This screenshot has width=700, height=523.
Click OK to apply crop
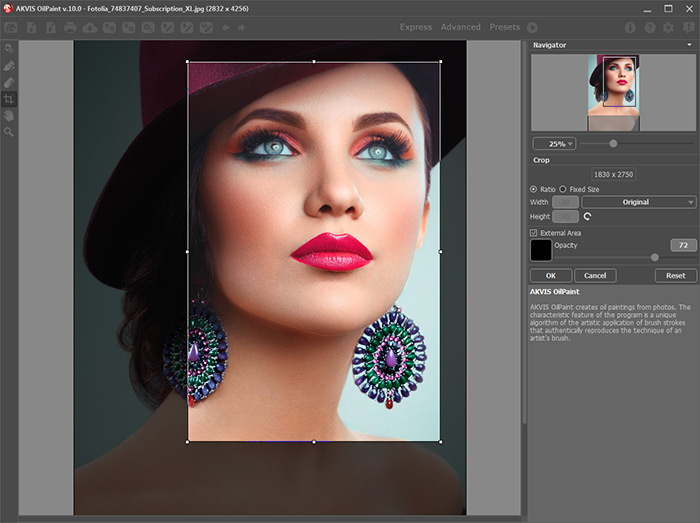[550, 275]
